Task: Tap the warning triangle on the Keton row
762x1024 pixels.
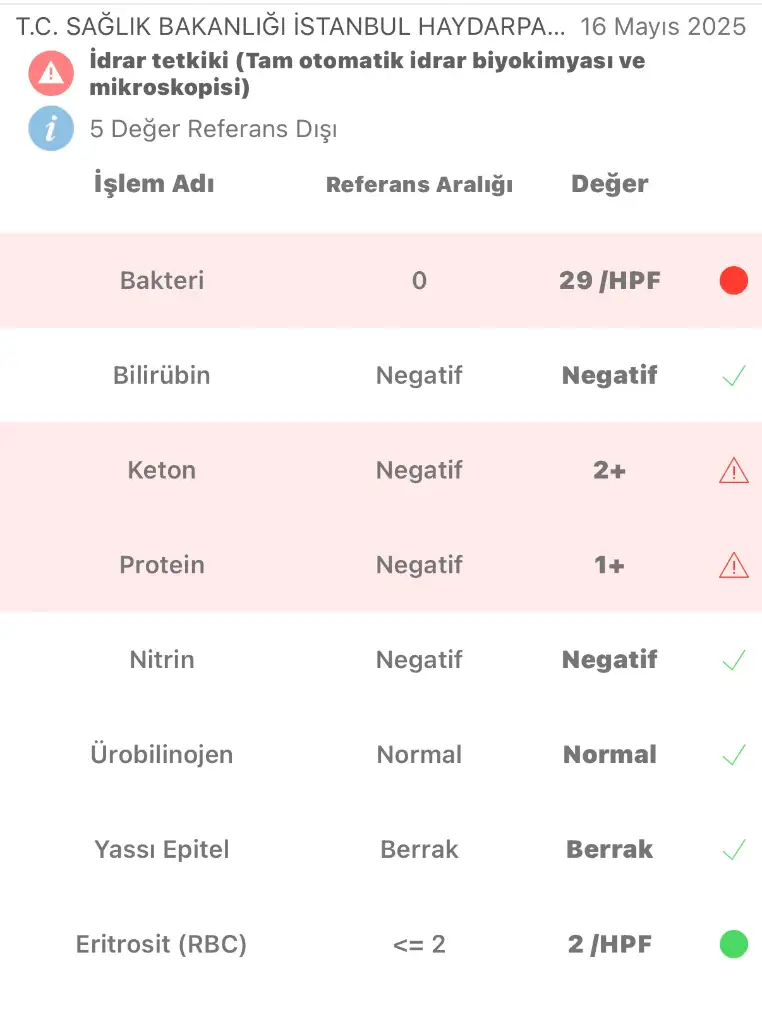Action: 733,470
